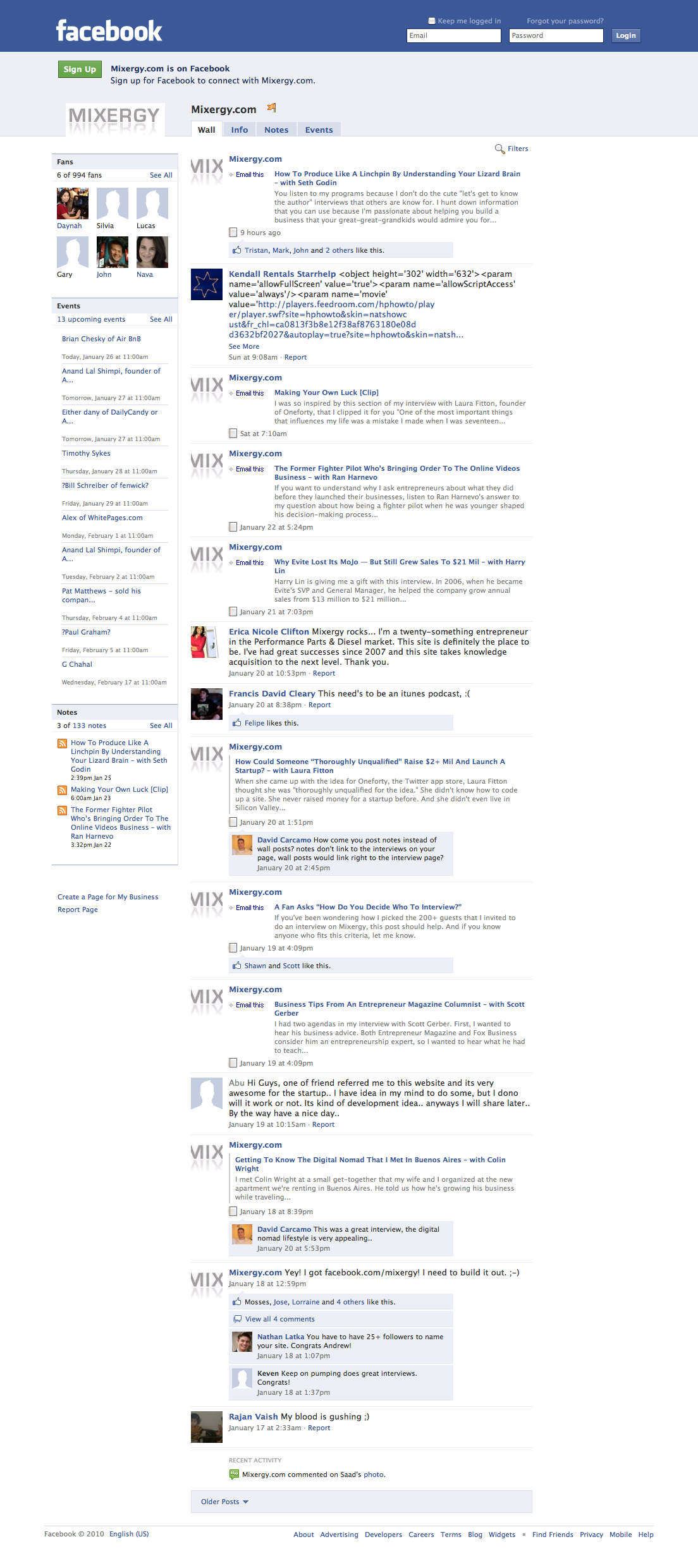Screen dimensions: 698x1568
Task: Click the recent activity comment icon
Action: pos(234,1474)
